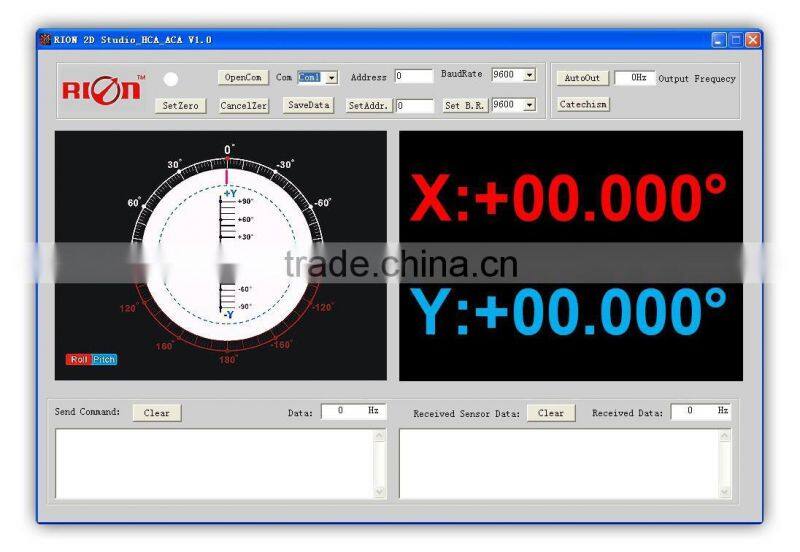800x552 pixels.
Task: Maximize the RION 2D Studio window
Action: tap(736, 40)
